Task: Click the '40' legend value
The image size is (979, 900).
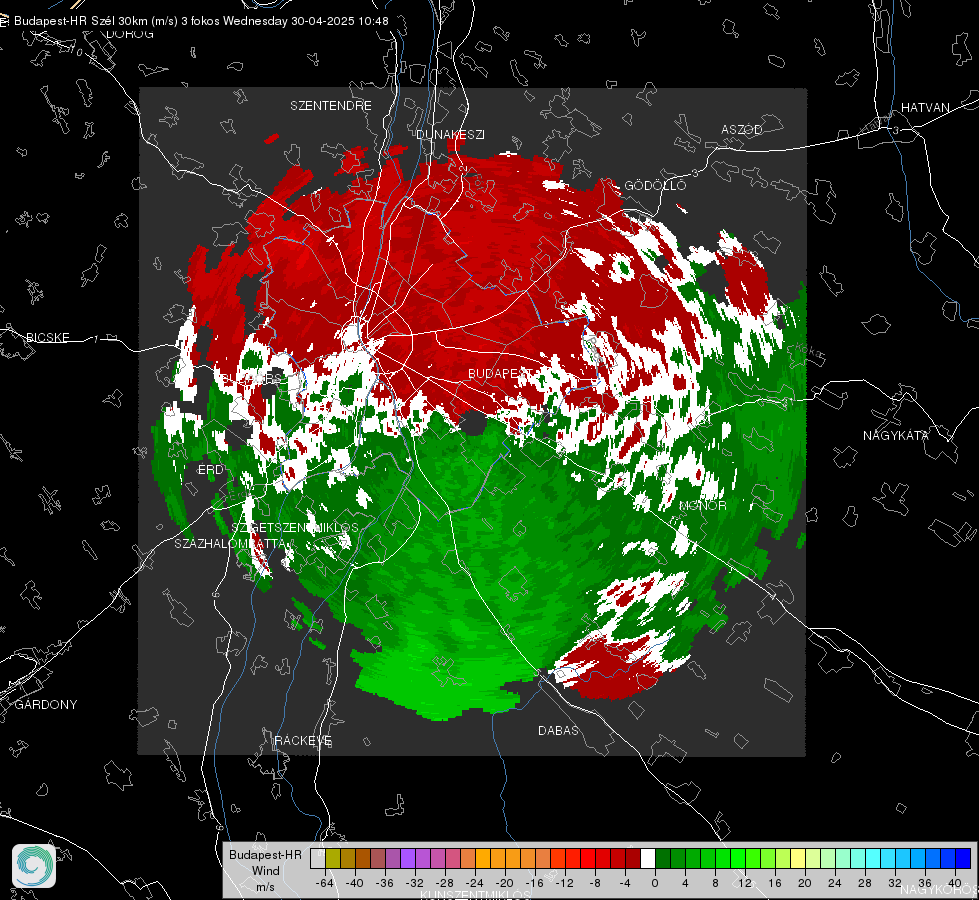Action: 955,883
